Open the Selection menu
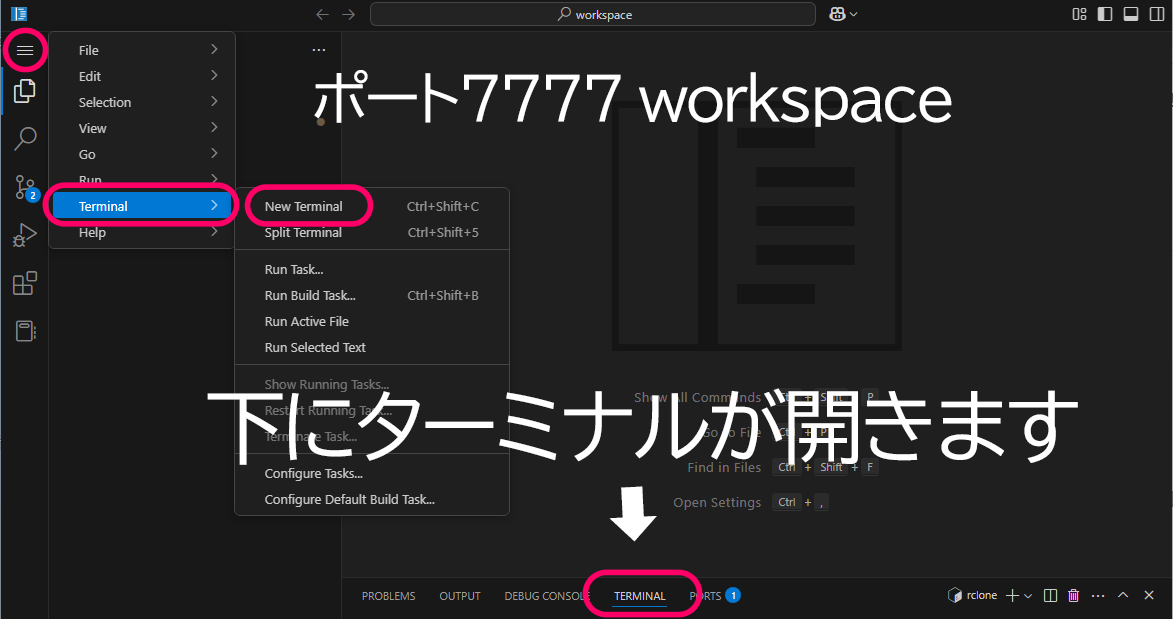The height and width of the screenshot is (619, 1173). 141,103
